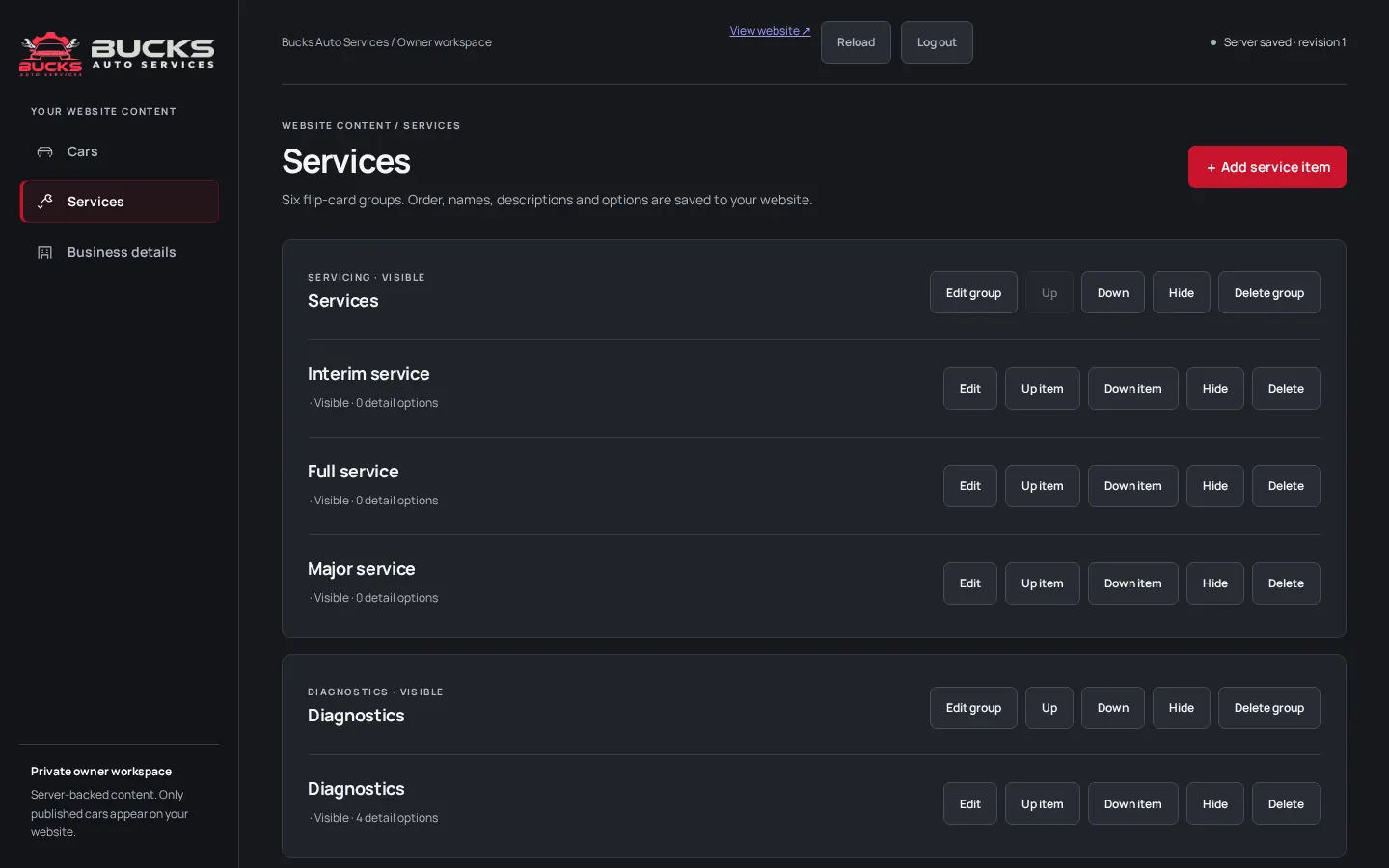Hide the Diagnostics item with 4 options
The image size is (1389, 868).
point(1215,803)
